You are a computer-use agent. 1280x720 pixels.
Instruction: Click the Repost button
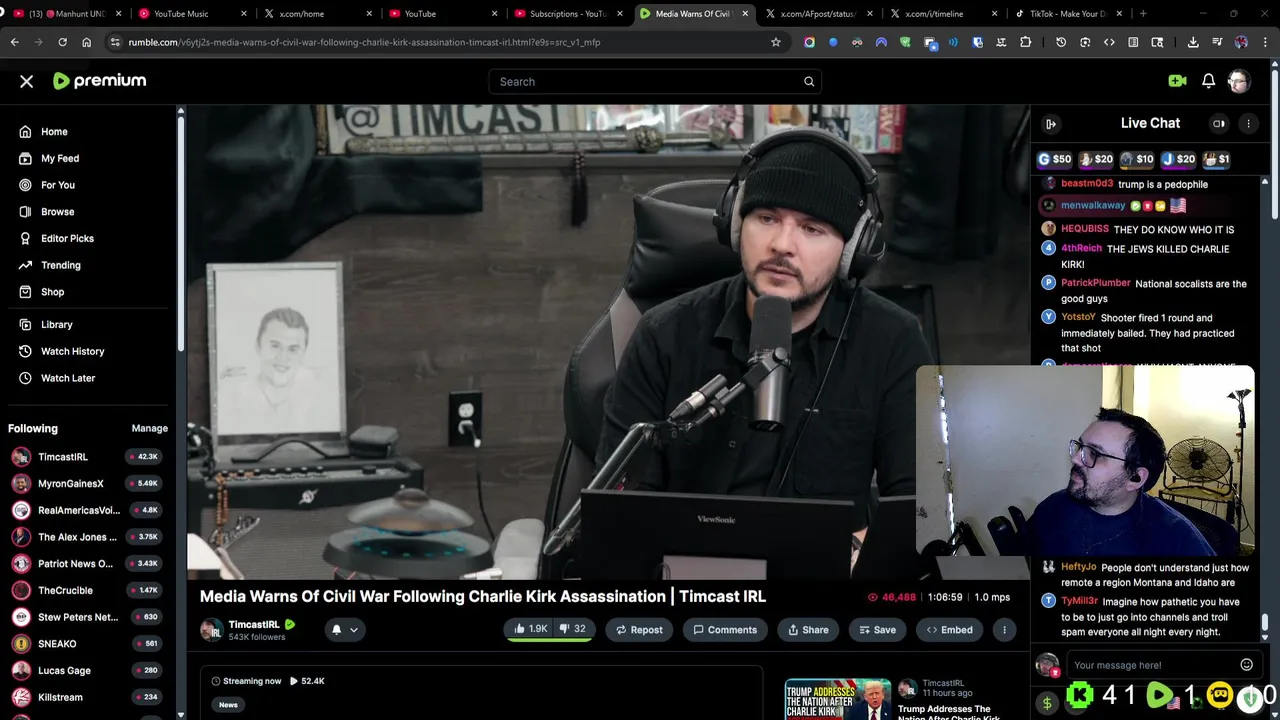coord(639,630)
